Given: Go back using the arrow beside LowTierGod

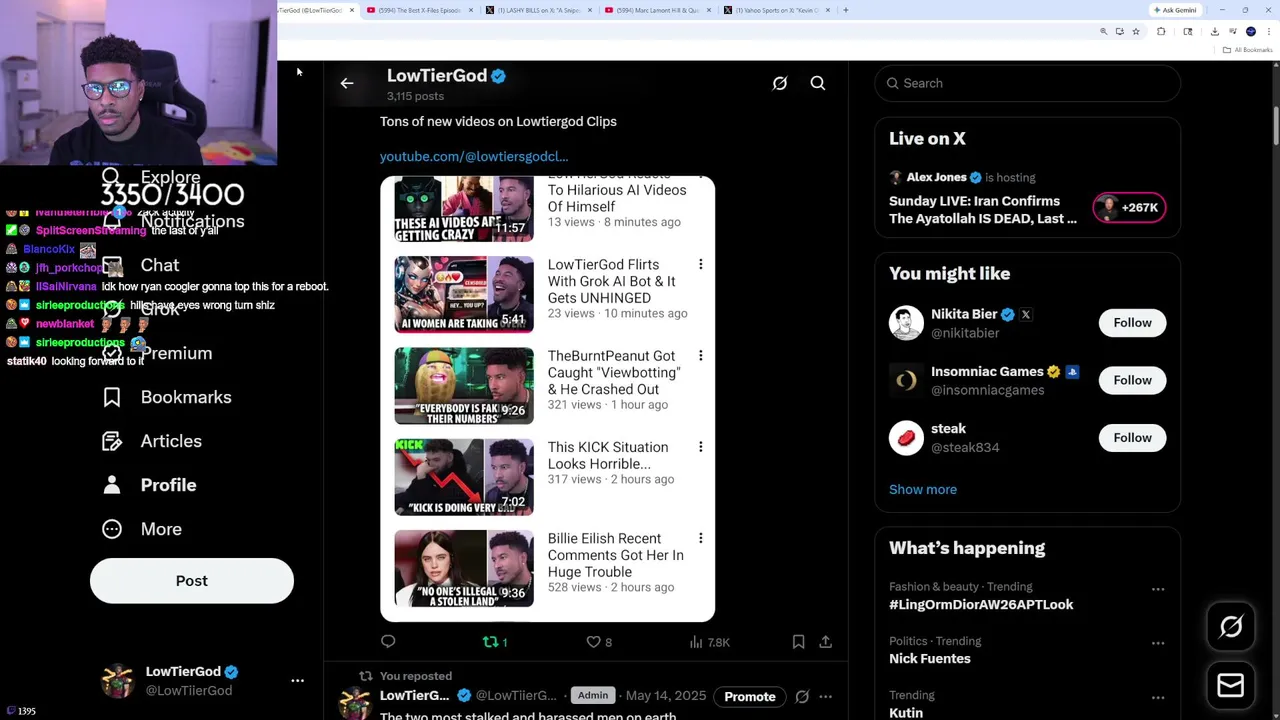Looking at the screenshot, I should 347,83.
